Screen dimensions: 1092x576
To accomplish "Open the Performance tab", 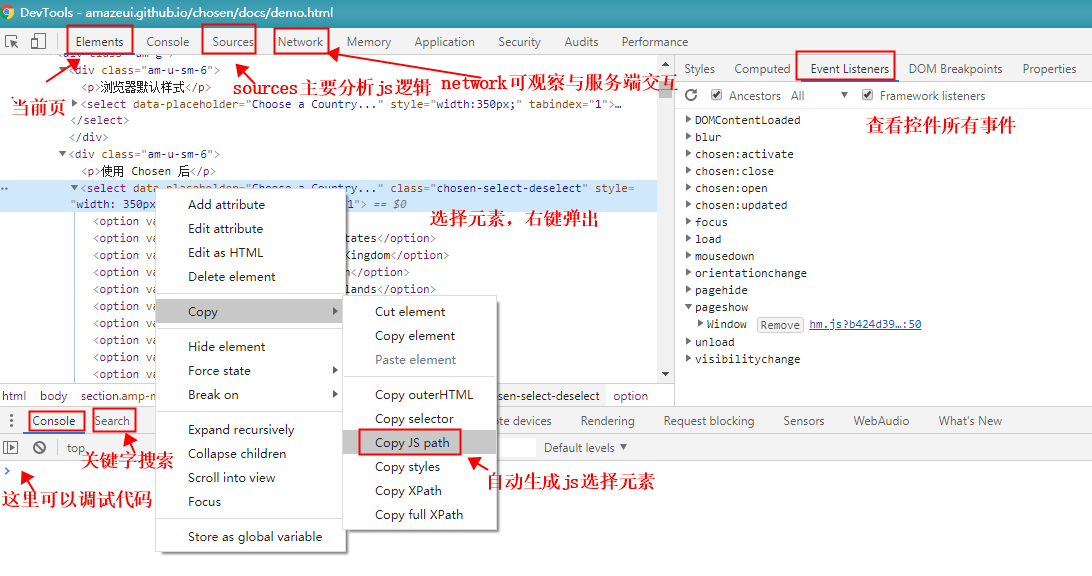I will pos(655,42).
